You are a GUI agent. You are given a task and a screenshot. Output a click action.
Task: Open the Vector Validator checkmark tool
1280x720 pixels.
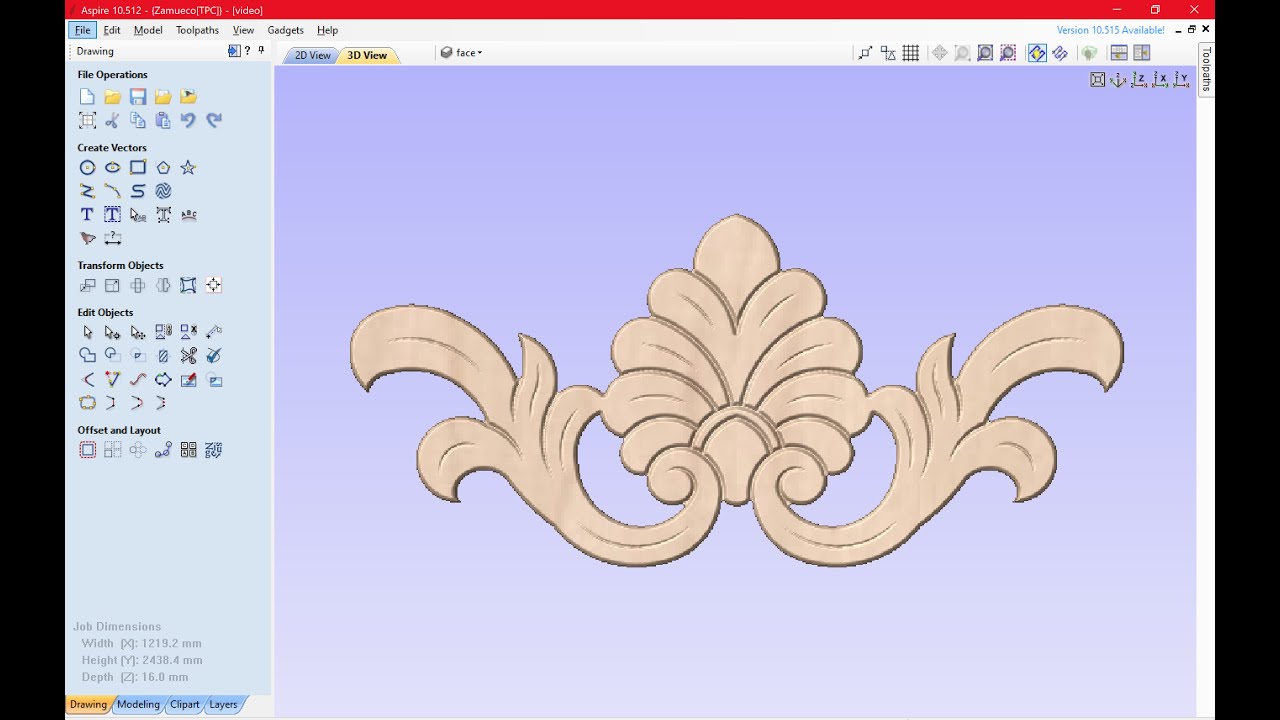click(213, 356)
